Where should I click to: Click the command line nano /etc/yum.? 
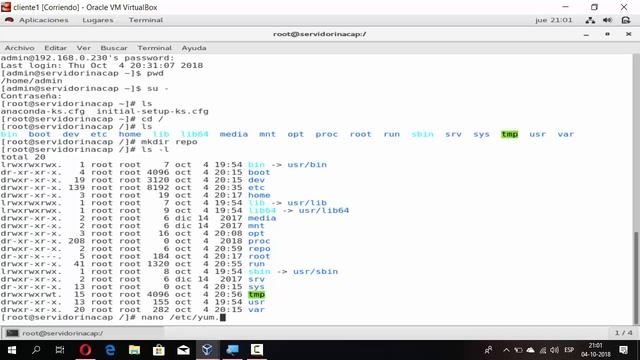pyautogui.click(x=113, y=317)
